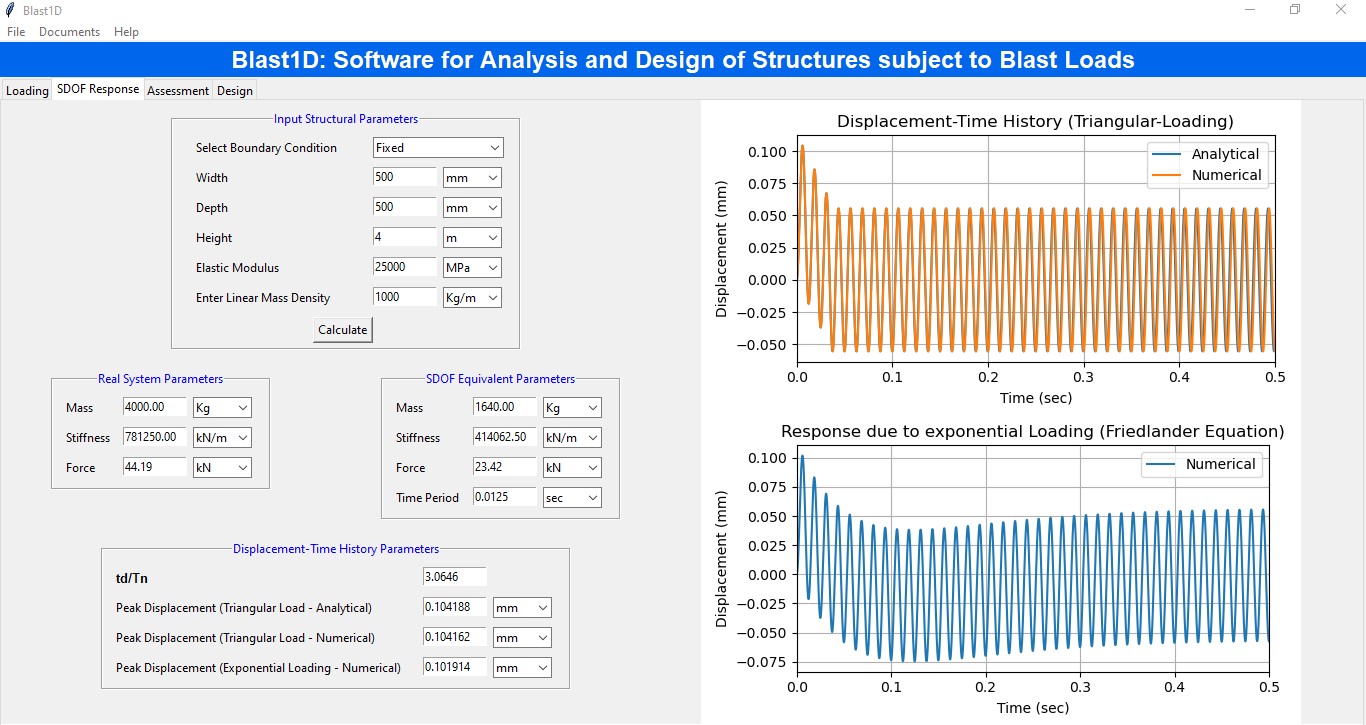Switch to the Loading tab
This screenshot has height=725, width=1366.
27,90
